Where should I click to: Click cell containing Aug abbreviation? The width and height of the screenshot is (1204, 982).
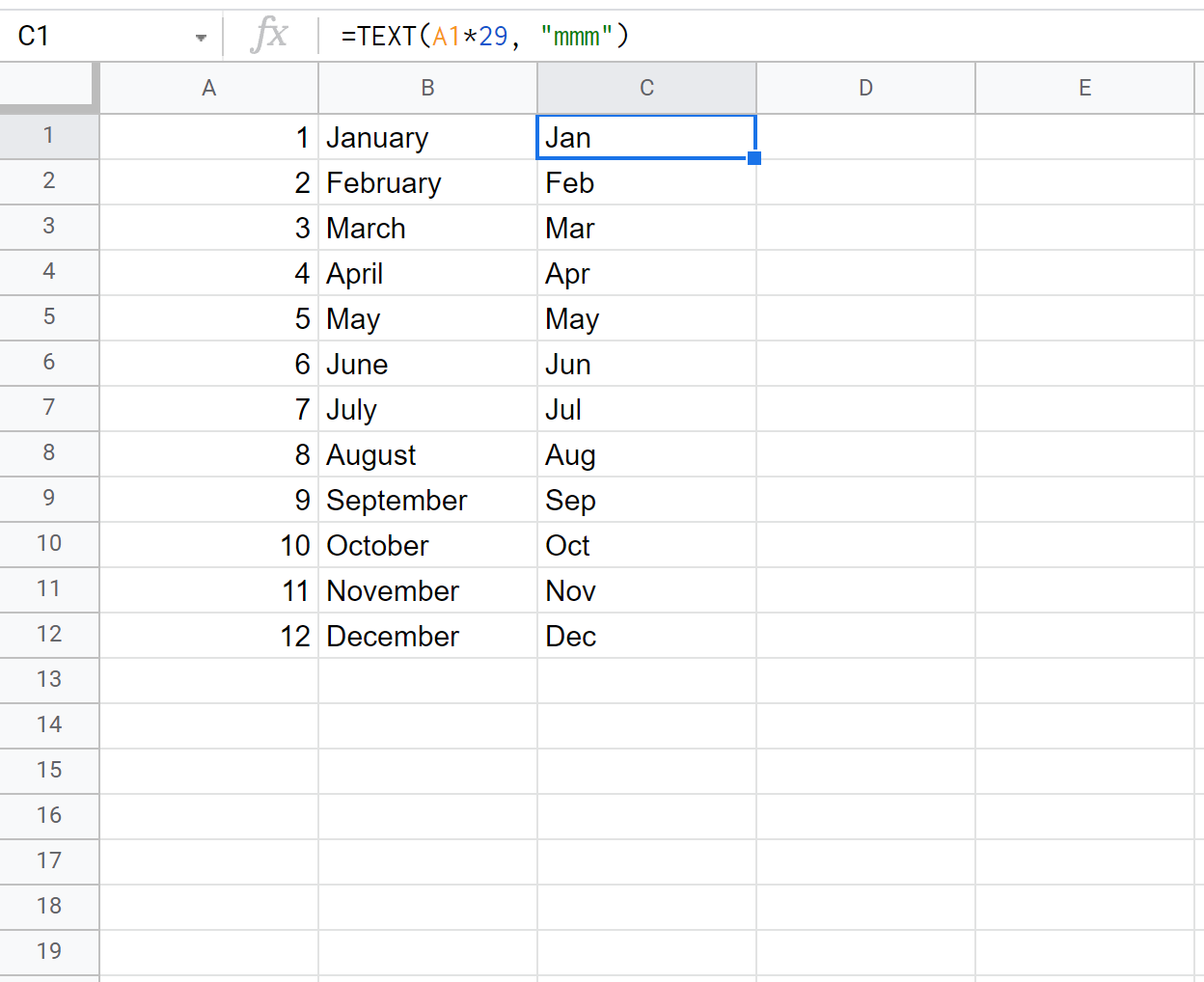646,455
